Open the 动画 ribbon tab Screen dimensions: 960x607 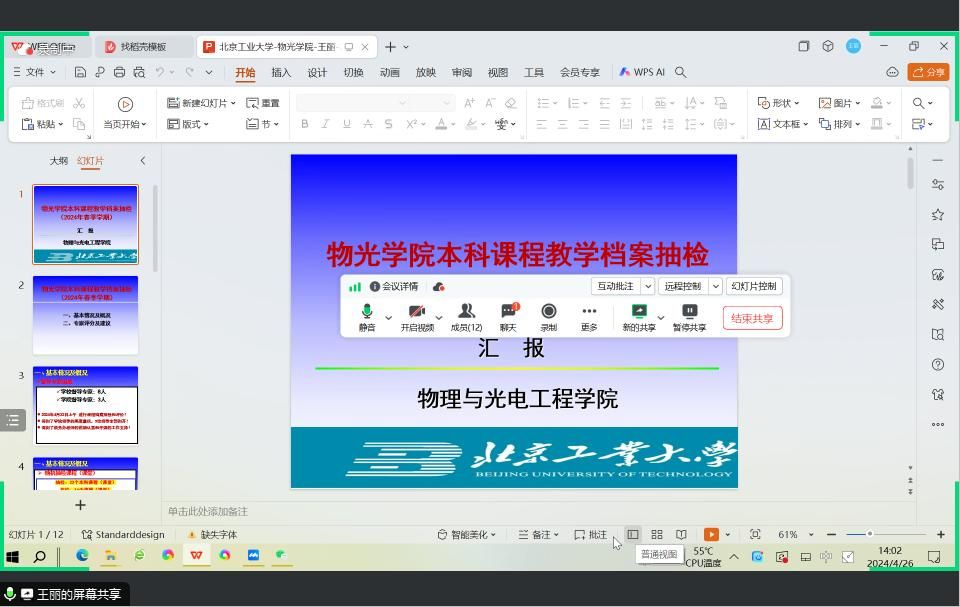[389, 72]
